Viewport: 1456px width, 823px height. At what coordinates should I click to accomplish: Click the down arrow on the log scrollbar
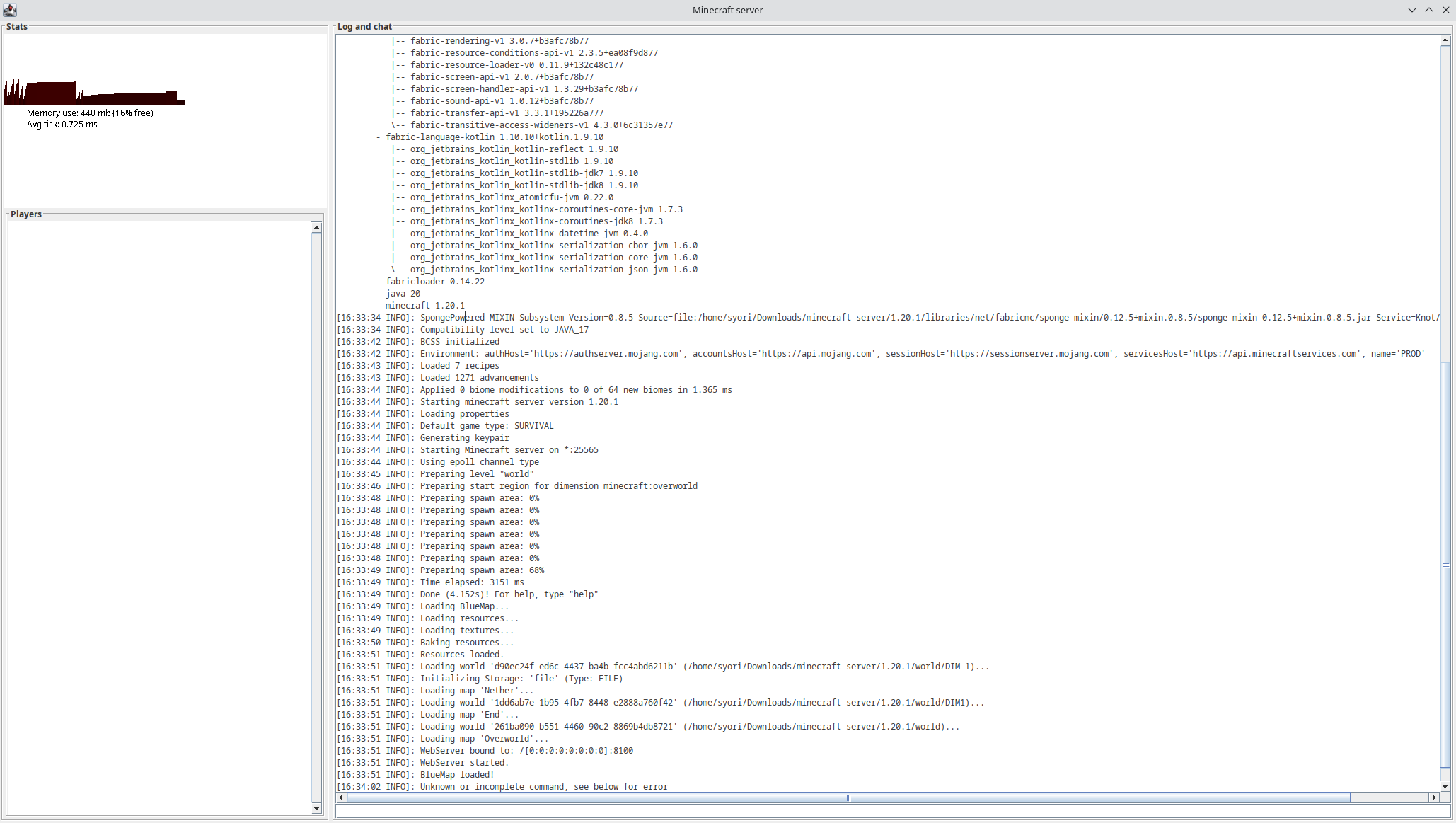coord(1445,786)
